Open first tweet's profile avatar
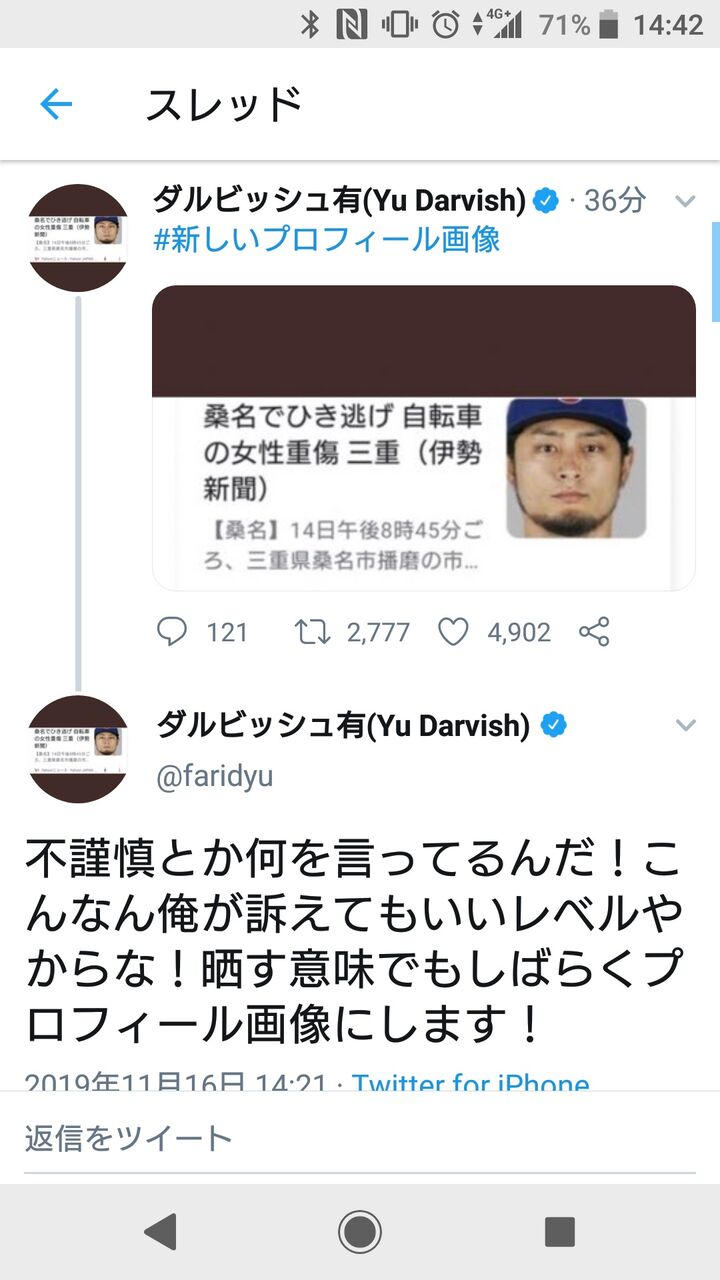This screenshot has height=1280, width=720. click(x=78, y=238)
